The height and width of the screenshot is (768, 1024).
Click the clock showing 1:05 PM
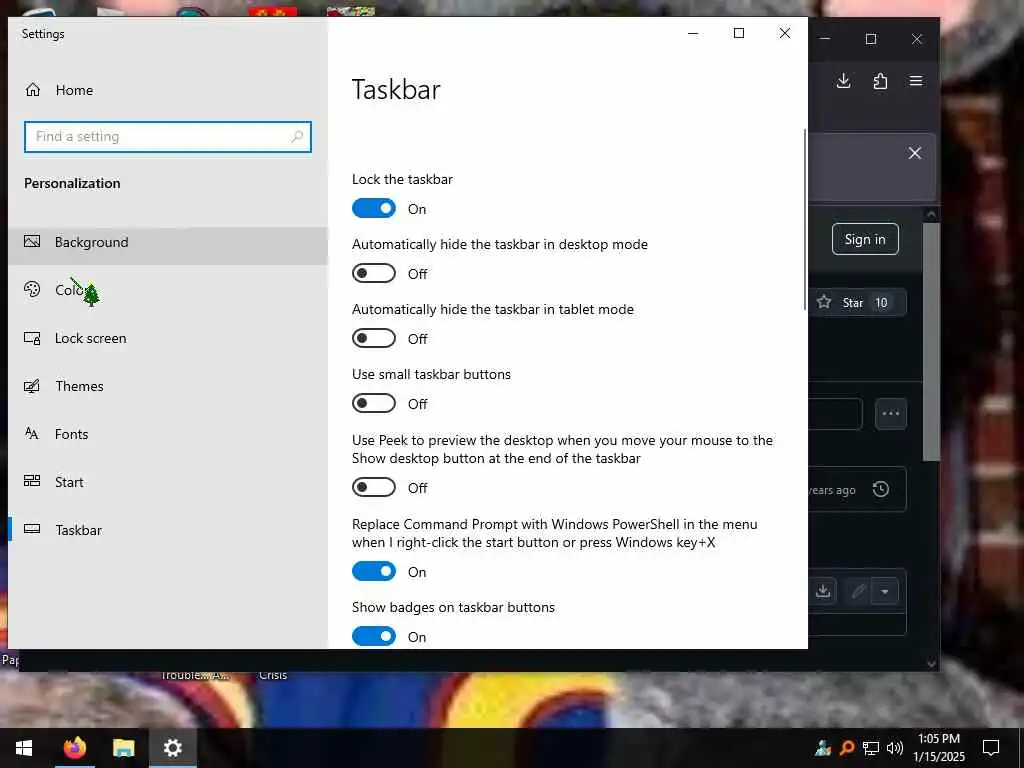click(939, 748)
